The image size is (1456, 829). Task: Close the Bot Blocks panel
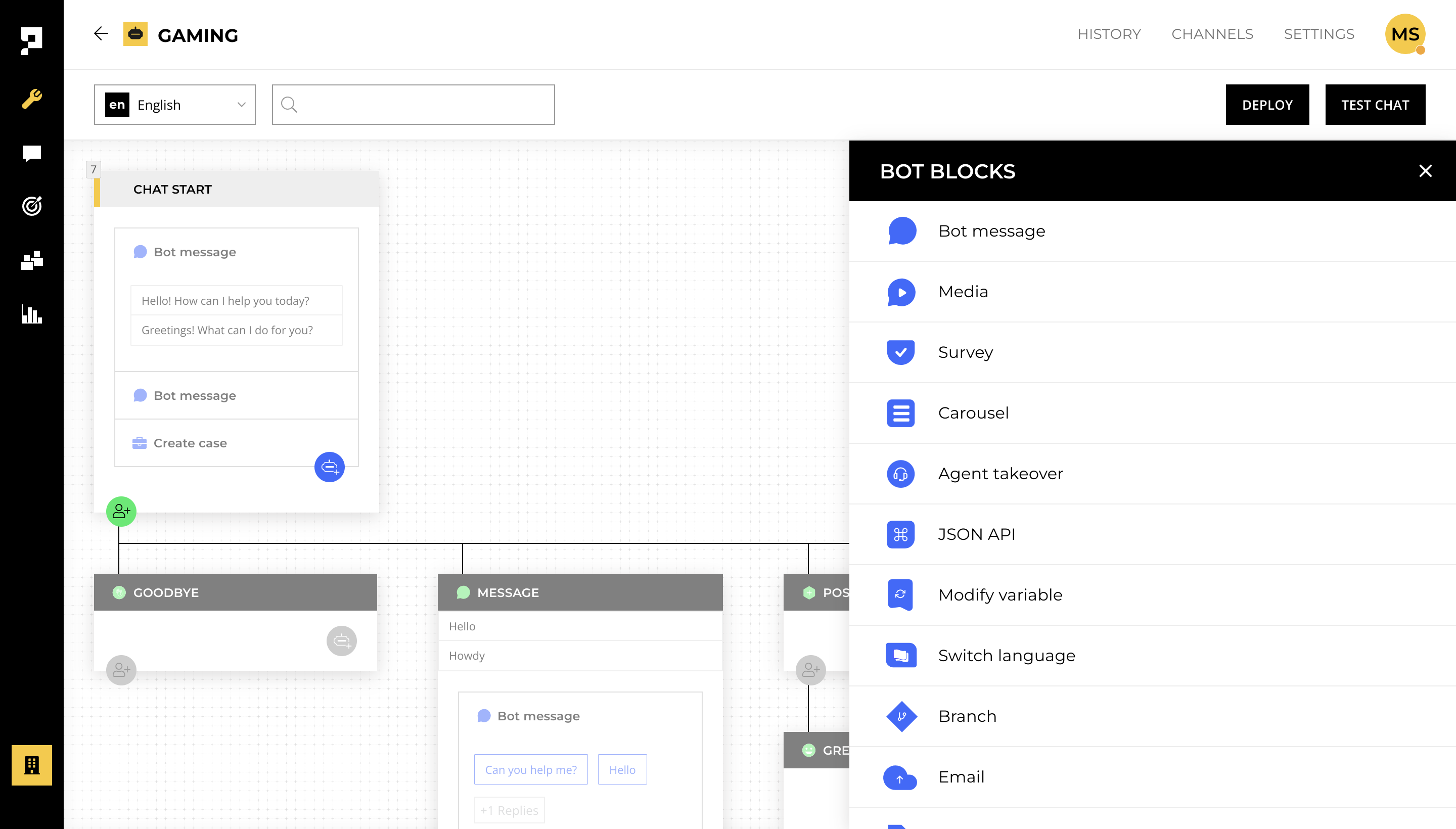pos(1425,171)
